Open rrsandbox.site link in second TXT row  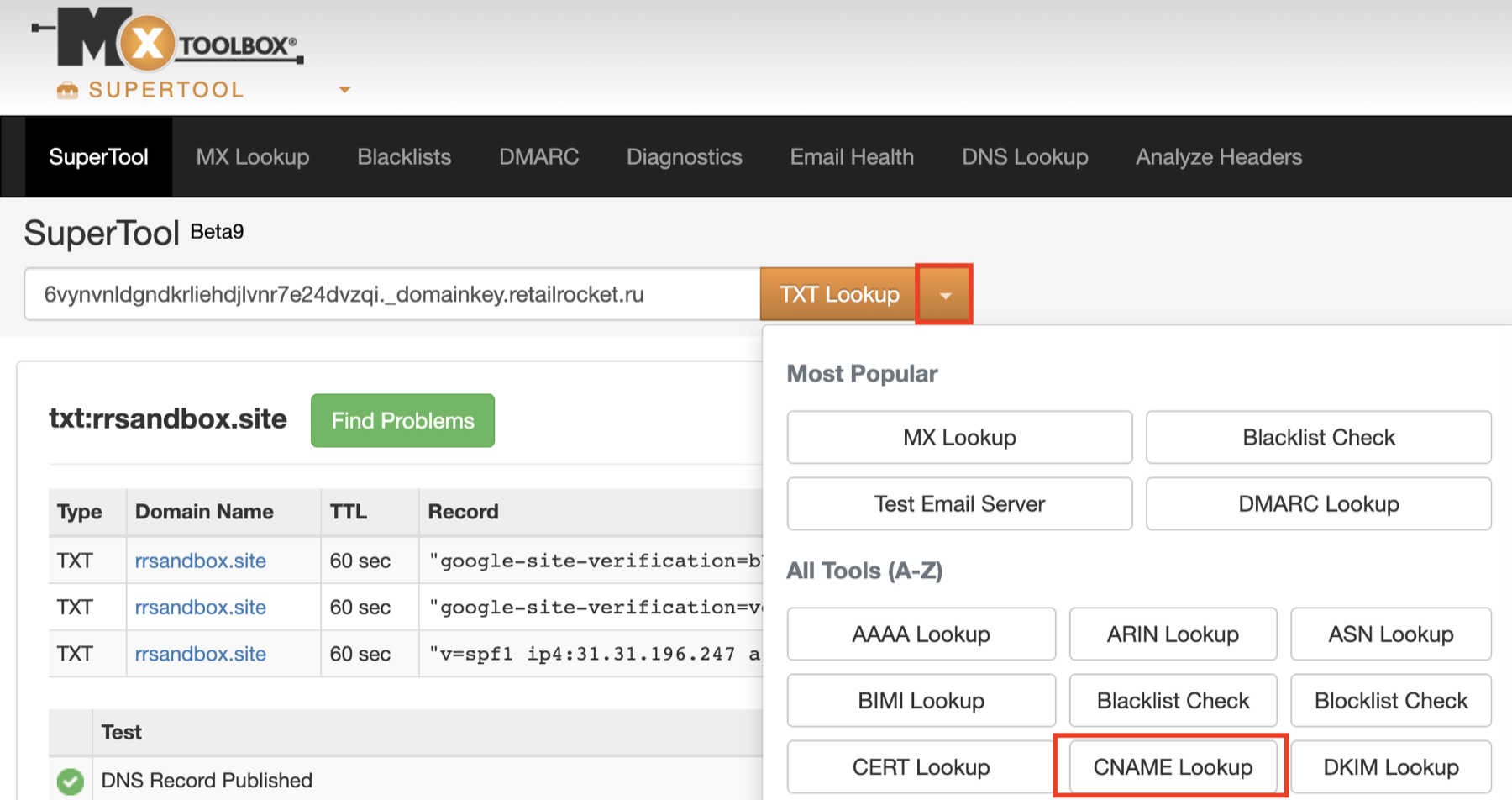200,607
